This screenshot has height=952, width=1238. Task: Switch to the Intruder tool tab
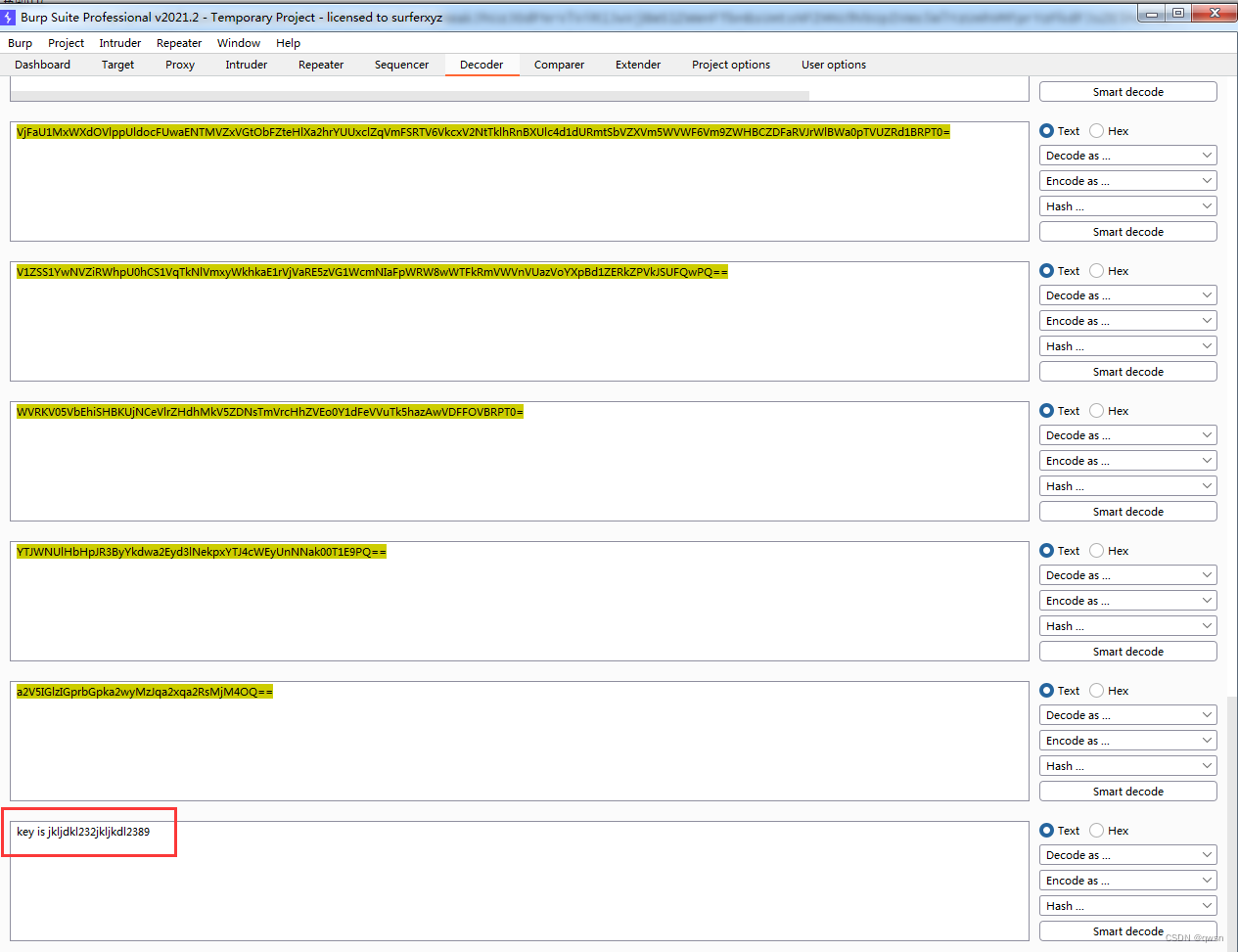coord(246,65)
